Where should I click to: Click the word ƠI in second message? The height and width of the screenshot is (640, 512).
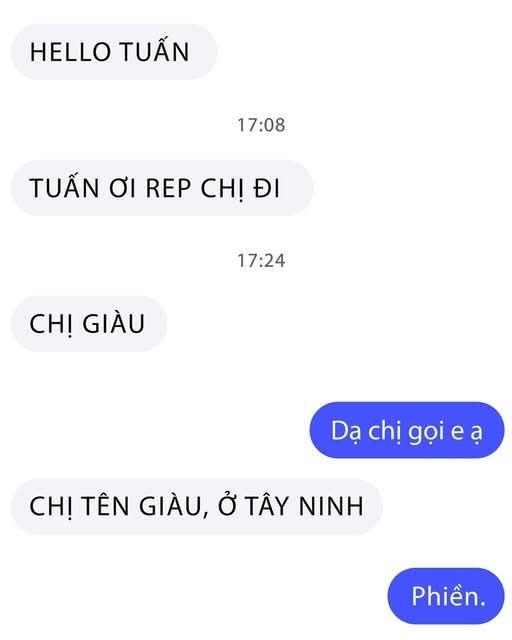(x=122, y=189)
